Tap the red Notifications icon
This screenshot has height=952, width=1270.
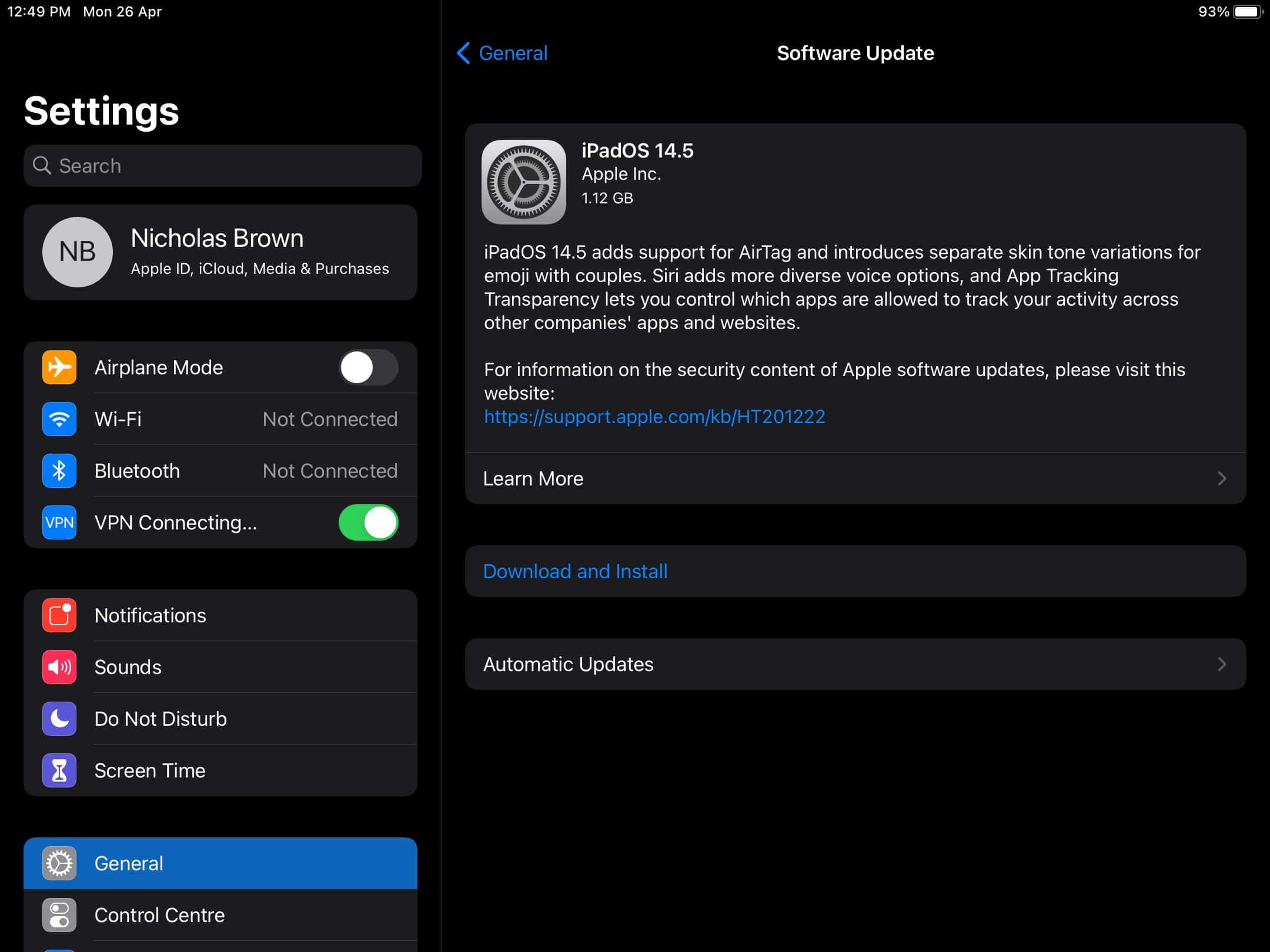(59, 615)
